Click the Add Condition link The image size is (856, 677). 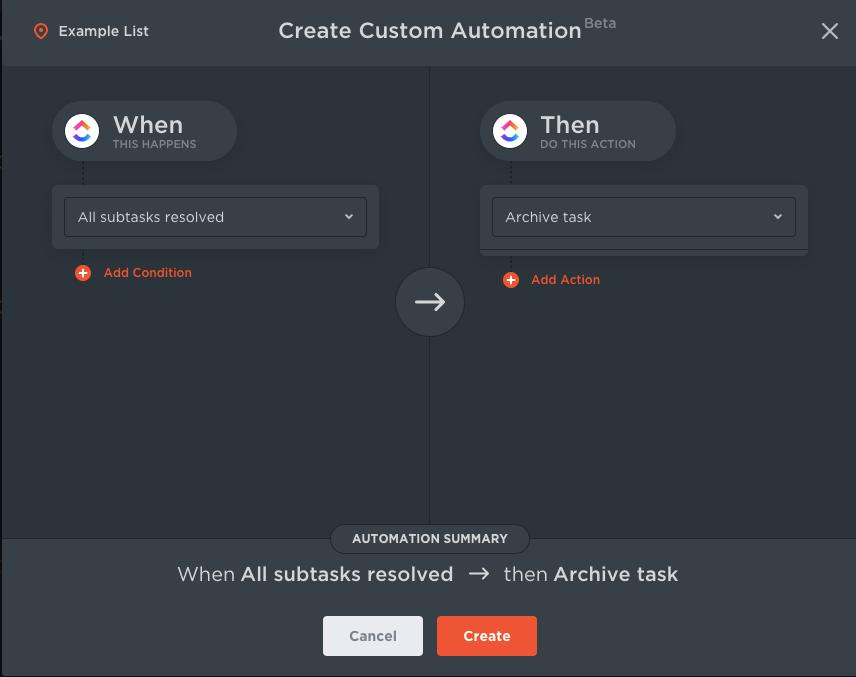pyautogui.click(x=148, y=273)
